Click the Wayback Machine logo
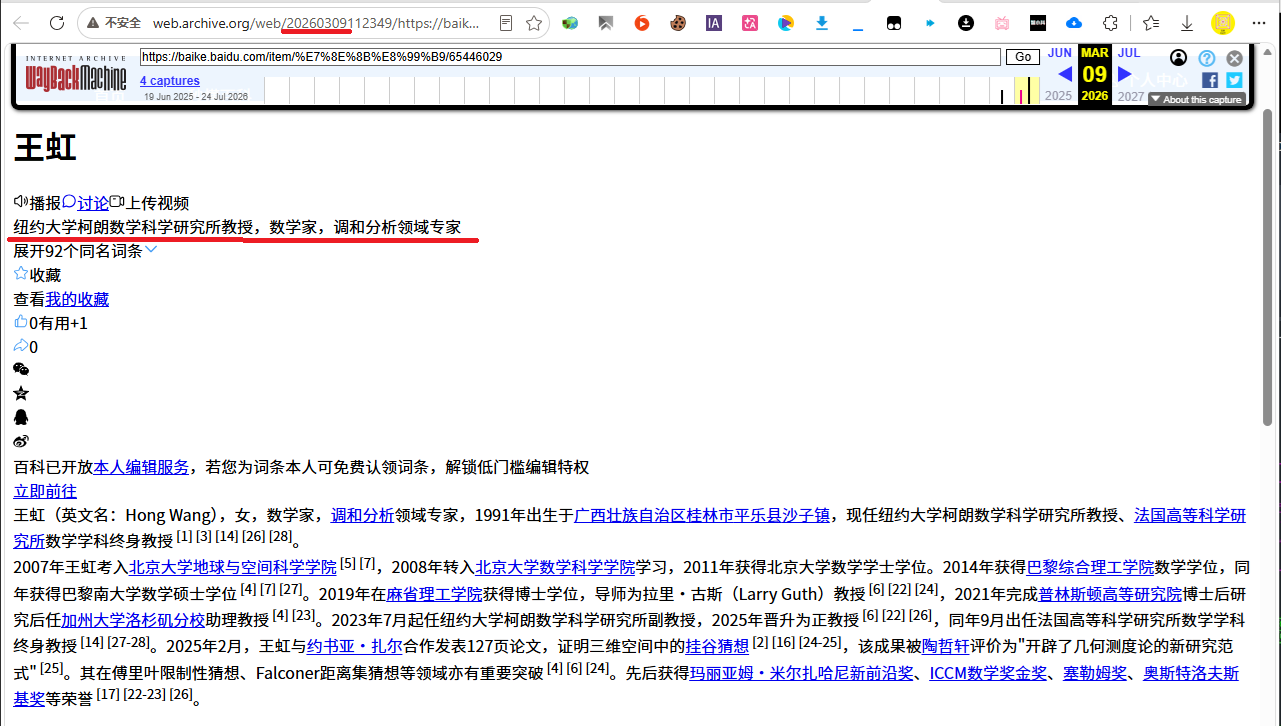Image resolution: width=1281 pixels, height=726 pixels. point(76,75)
